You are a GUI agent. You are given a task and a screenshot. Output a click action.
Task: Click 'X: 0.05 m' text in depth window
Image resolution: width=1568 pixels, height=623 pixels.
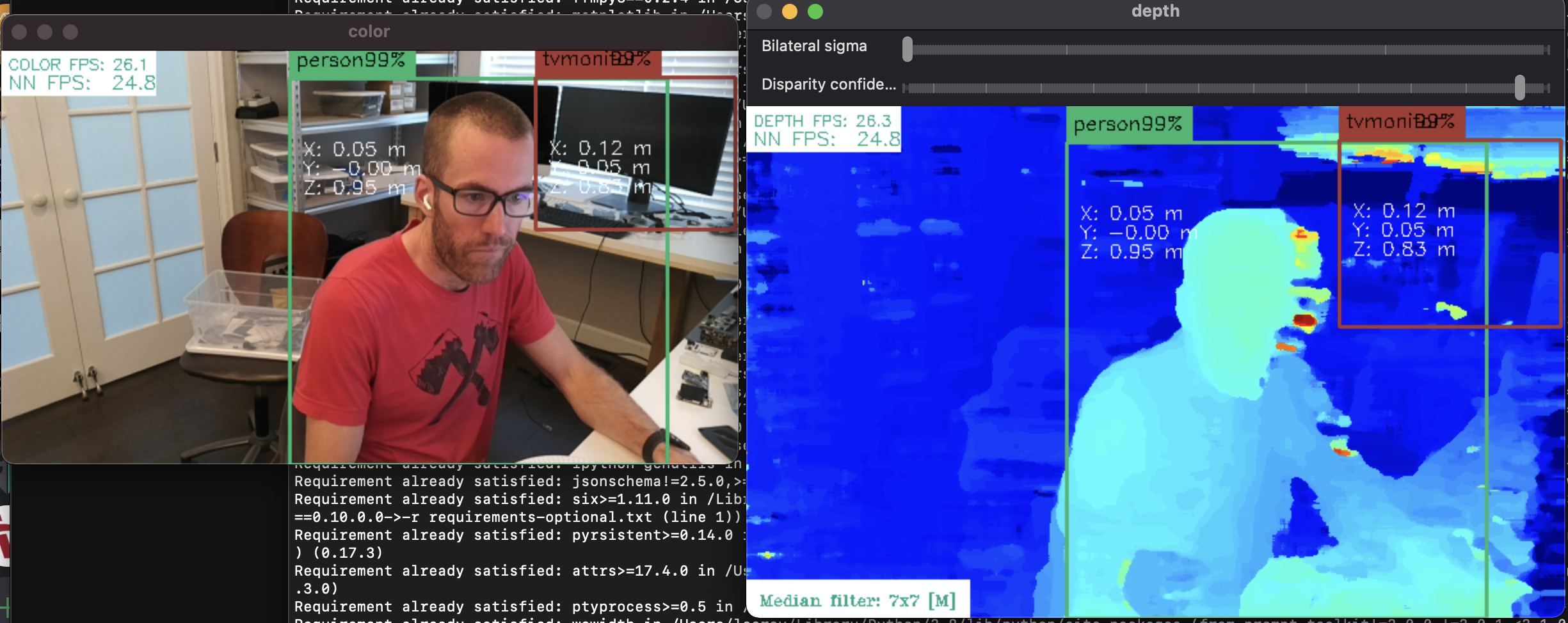1131,214
